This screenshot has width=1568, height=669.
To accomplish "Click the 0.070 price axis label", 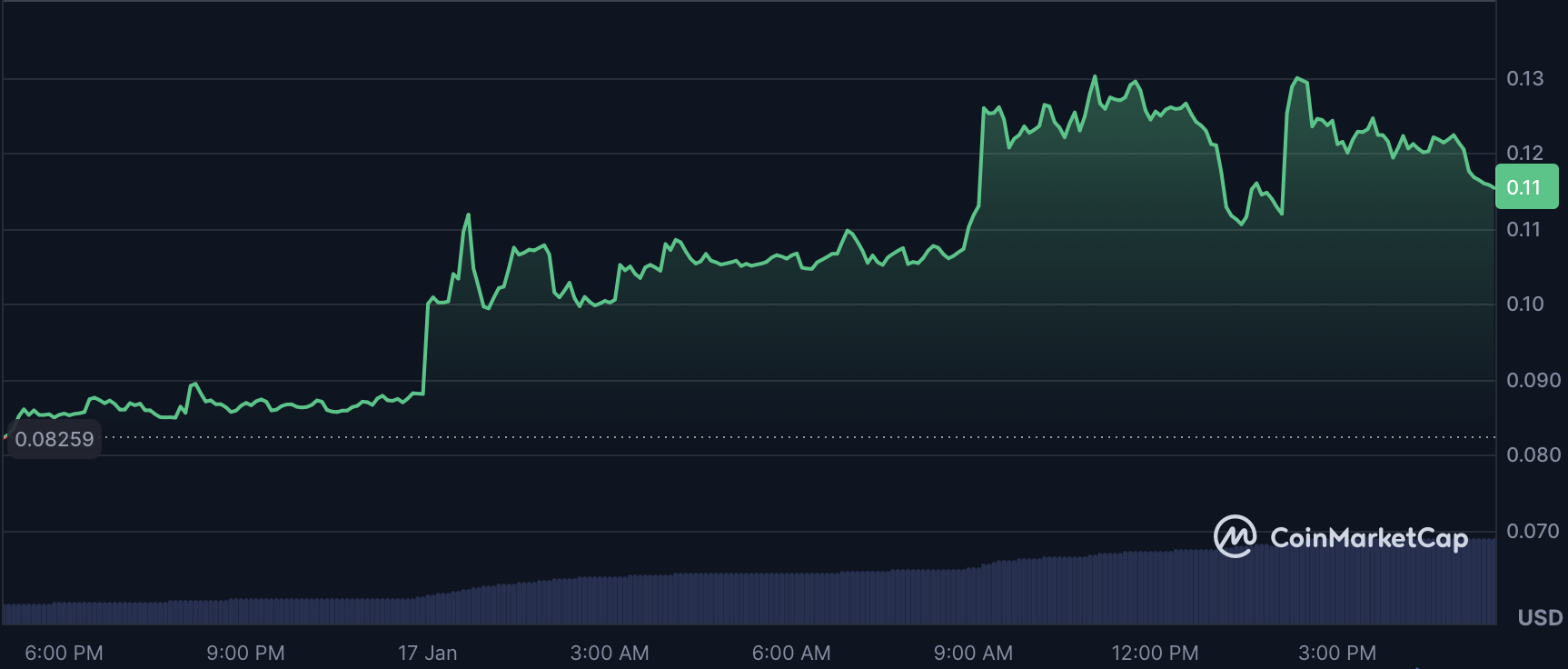I will click(1533, 531).
